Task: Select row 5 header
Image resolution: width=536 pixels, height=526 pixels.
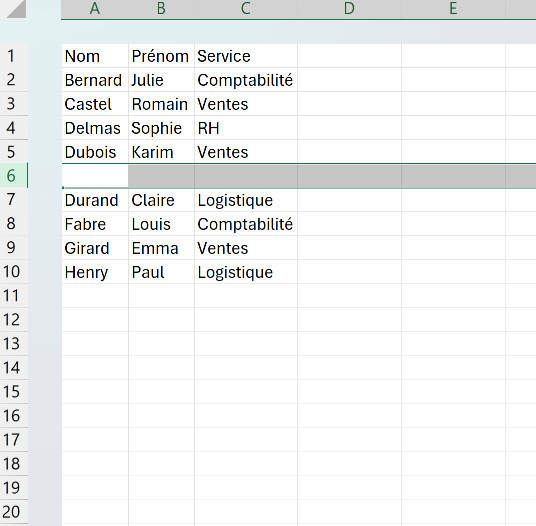Action: (14, 152)
